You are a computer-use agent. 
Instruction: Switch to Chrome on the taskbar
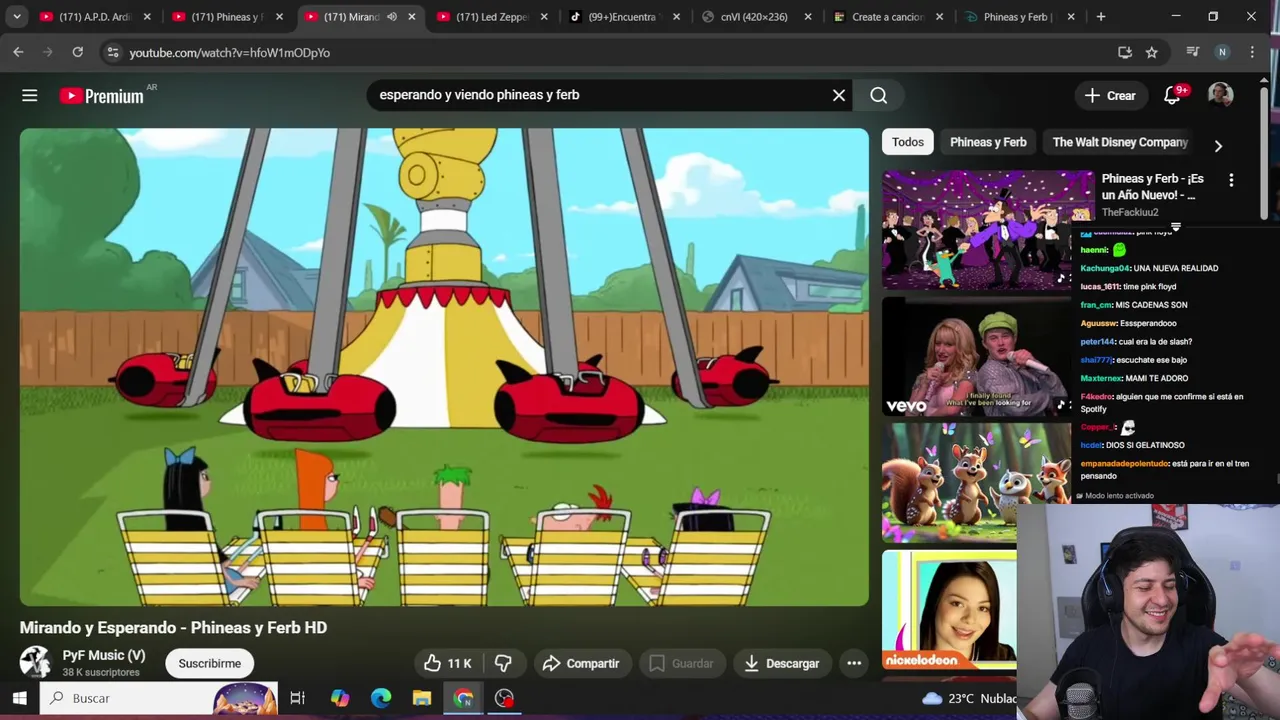tap(463, 698)
